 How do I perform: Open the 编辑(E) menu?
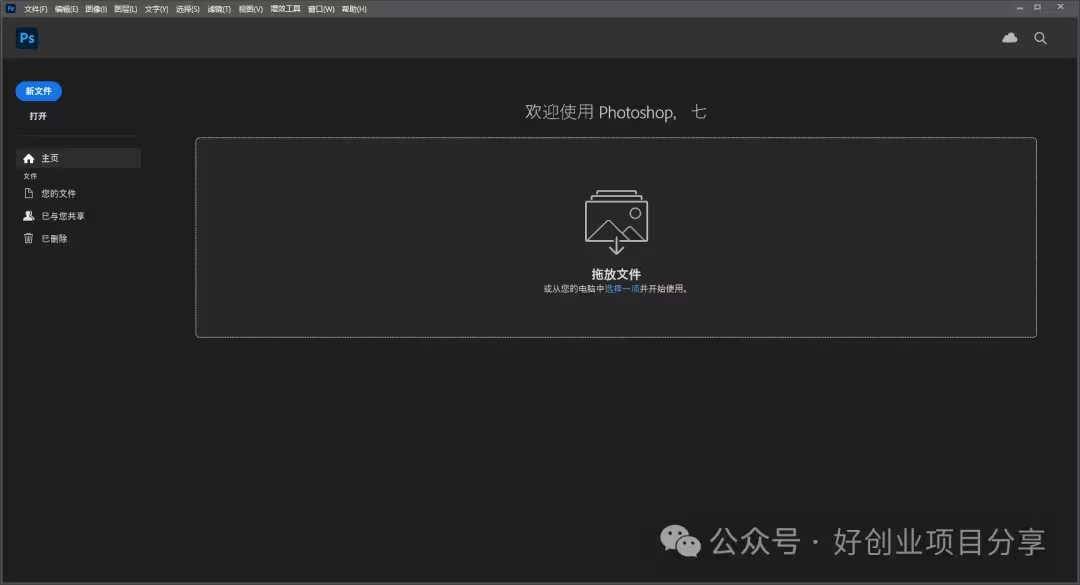pyautogui.click(x=66, y=9)
